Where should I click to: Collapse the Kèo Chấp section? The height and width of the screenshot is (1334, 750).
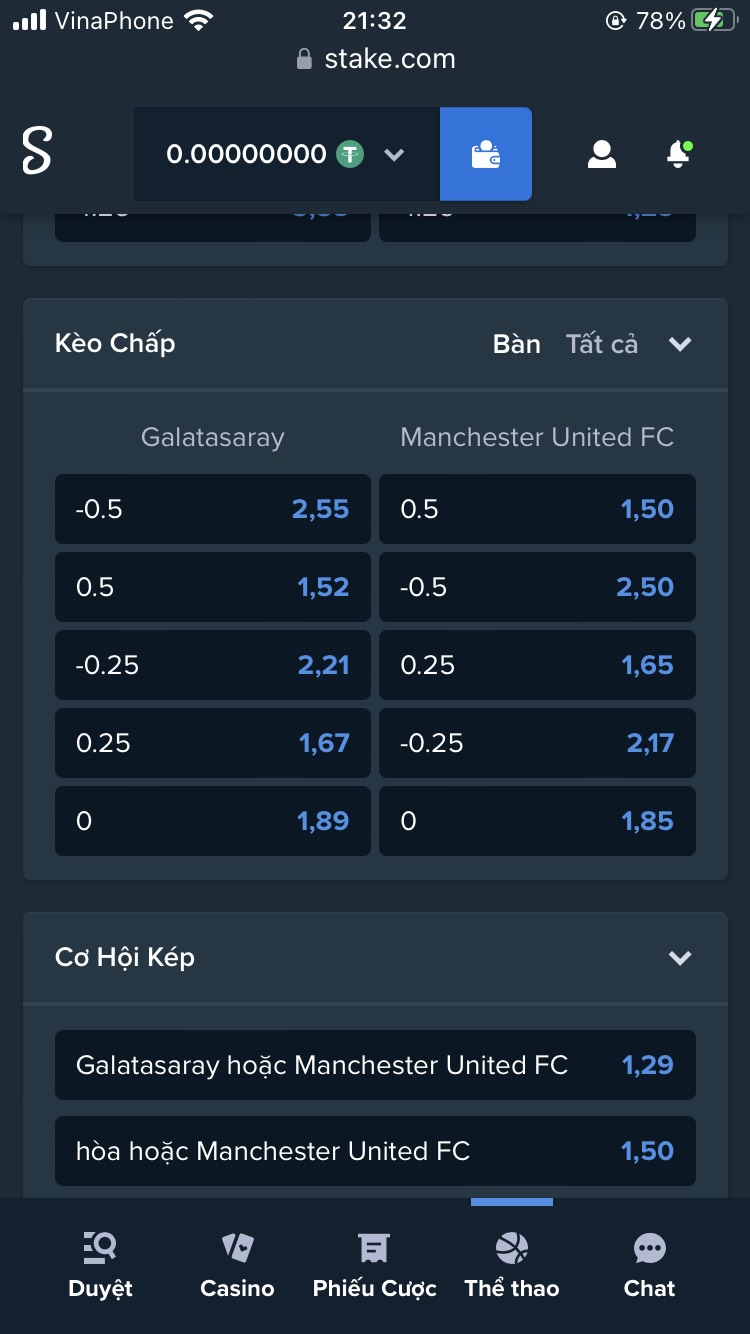680,344
